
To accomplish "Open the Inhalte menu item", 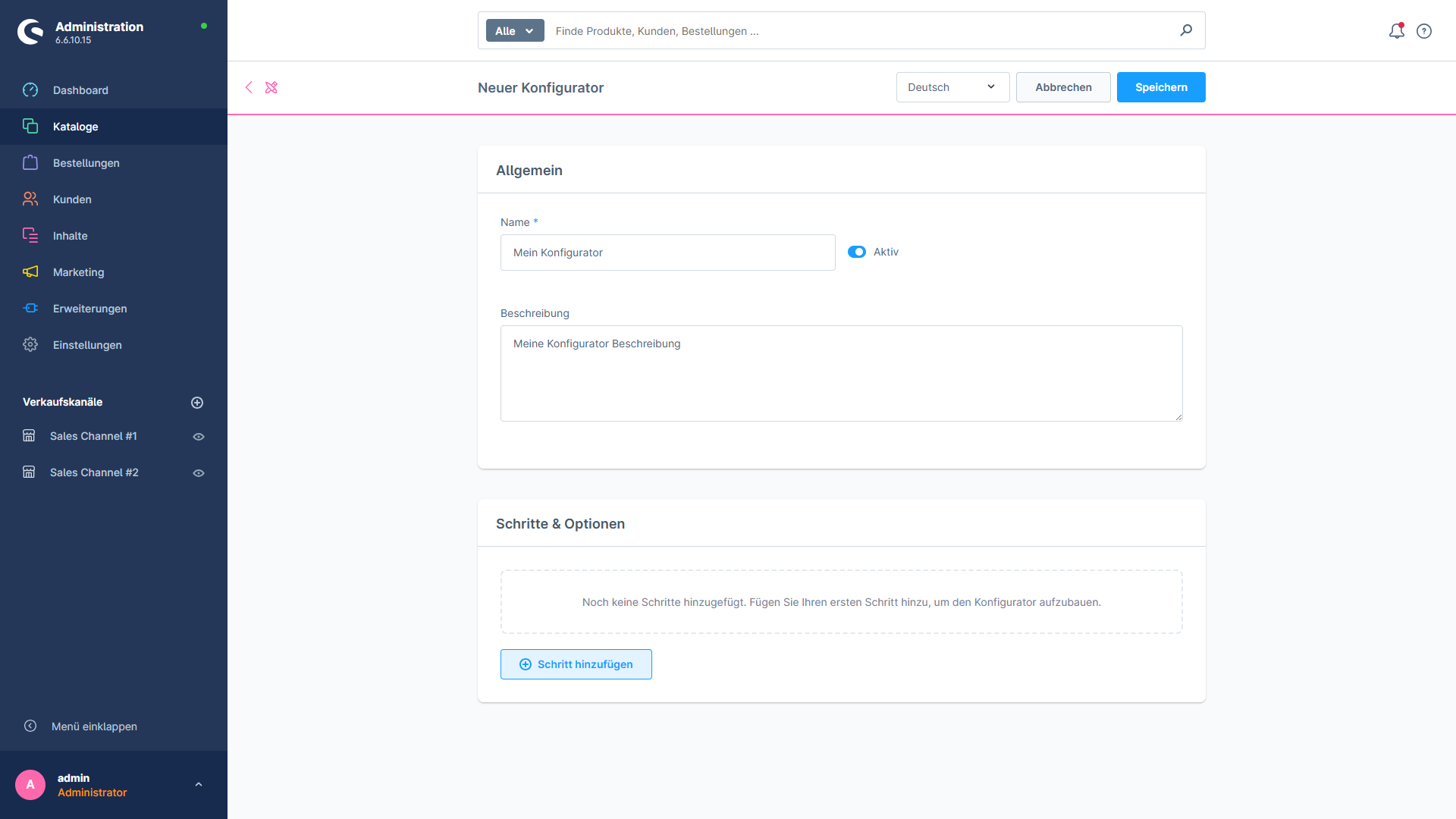I will pos(114,236).
